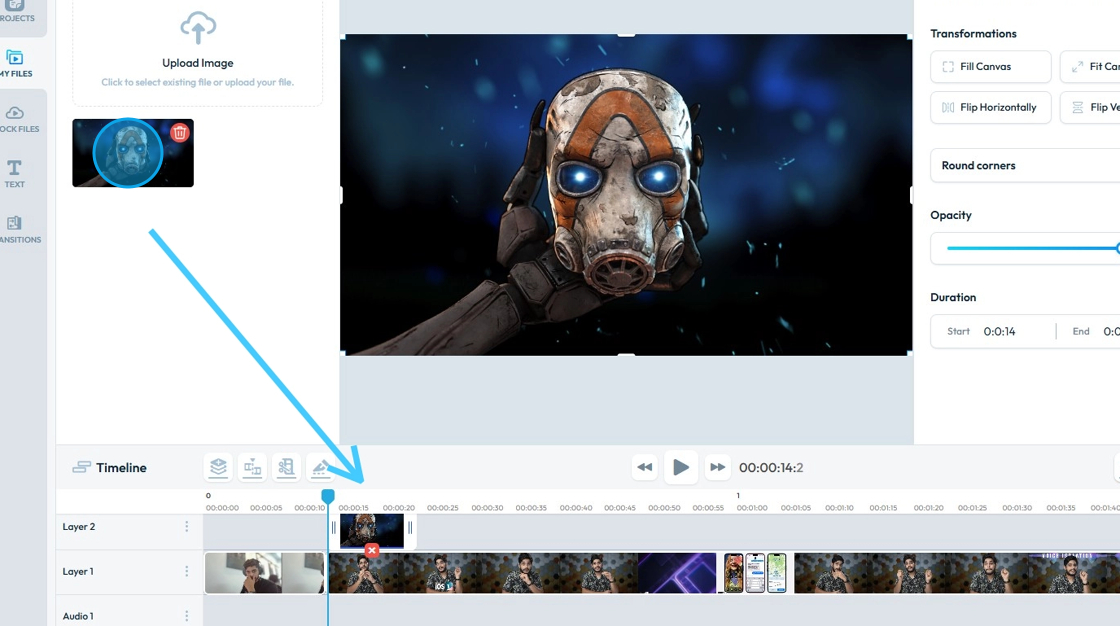Select the uploaded mask image thumbnail
The height and width of the screenshot is (626, 1120).
click(x=133, y=153)
